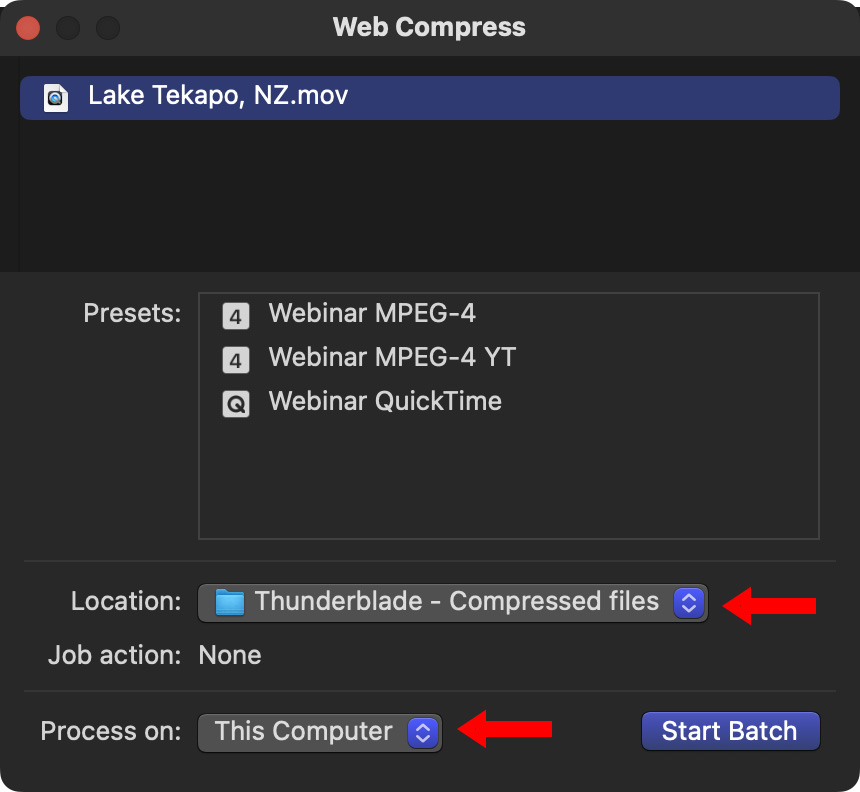Click the MPEG-4 icon beside Webinar MPEG-4

(x=236, y=317)
